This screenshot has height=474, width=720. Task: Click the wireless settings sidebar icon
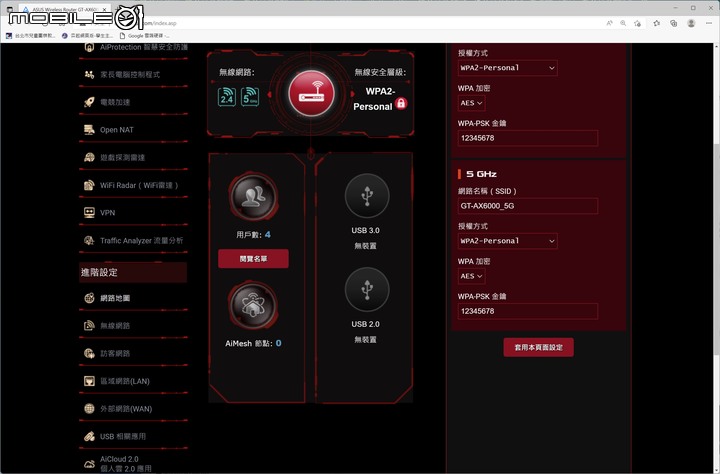[89, 326]
